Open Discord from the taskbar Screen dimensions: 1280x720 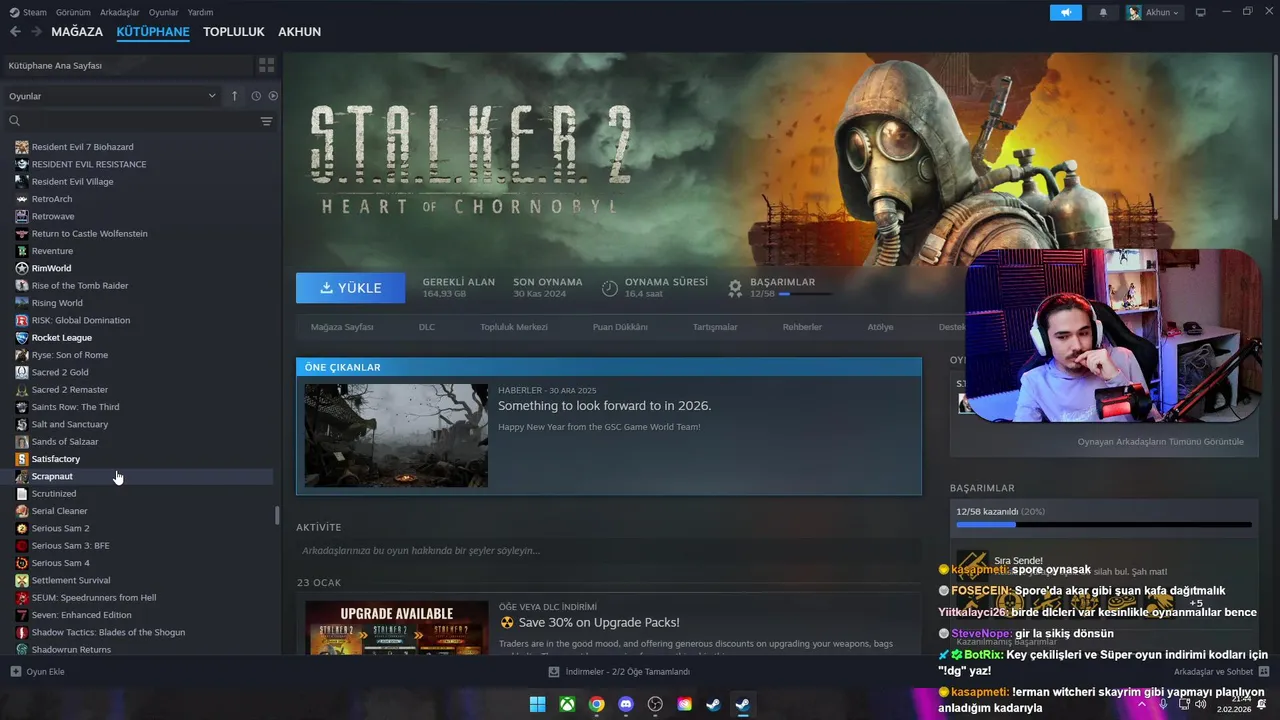(x=626, y=704)
